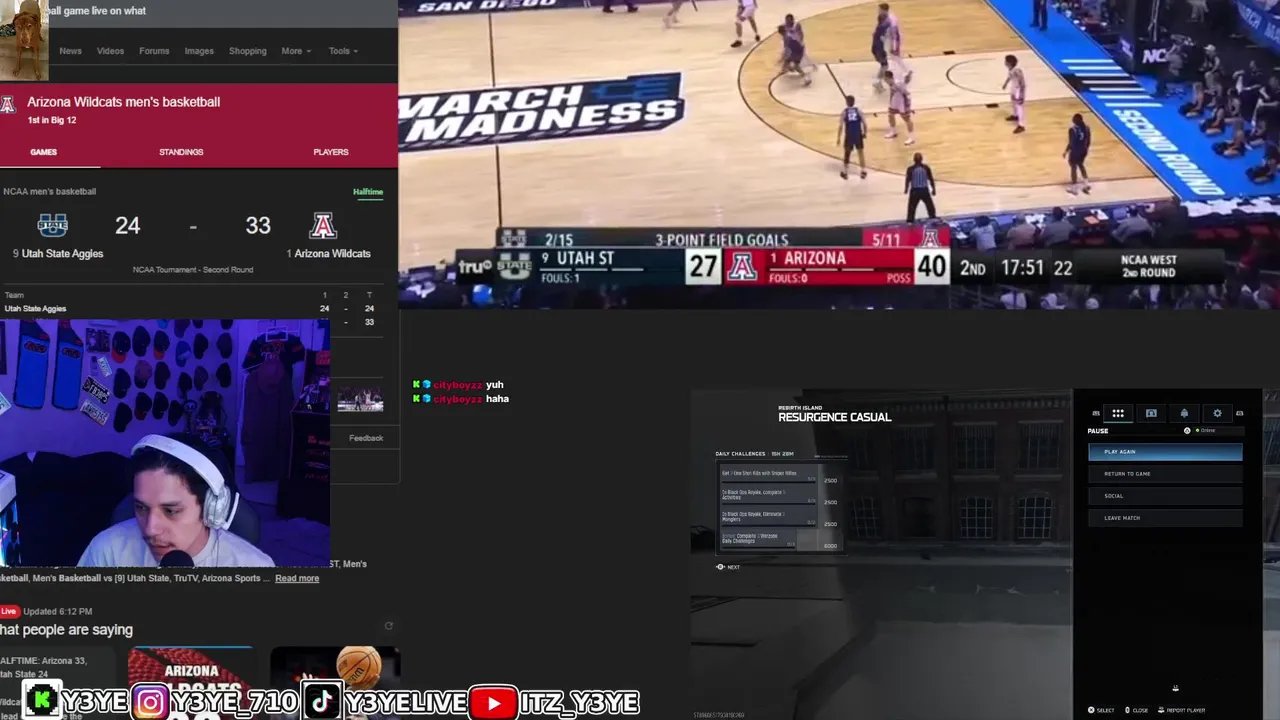1280x720 pixels.
Task: Click the Y3YELIVE TikTok handle
Action: tap(403, 703)
